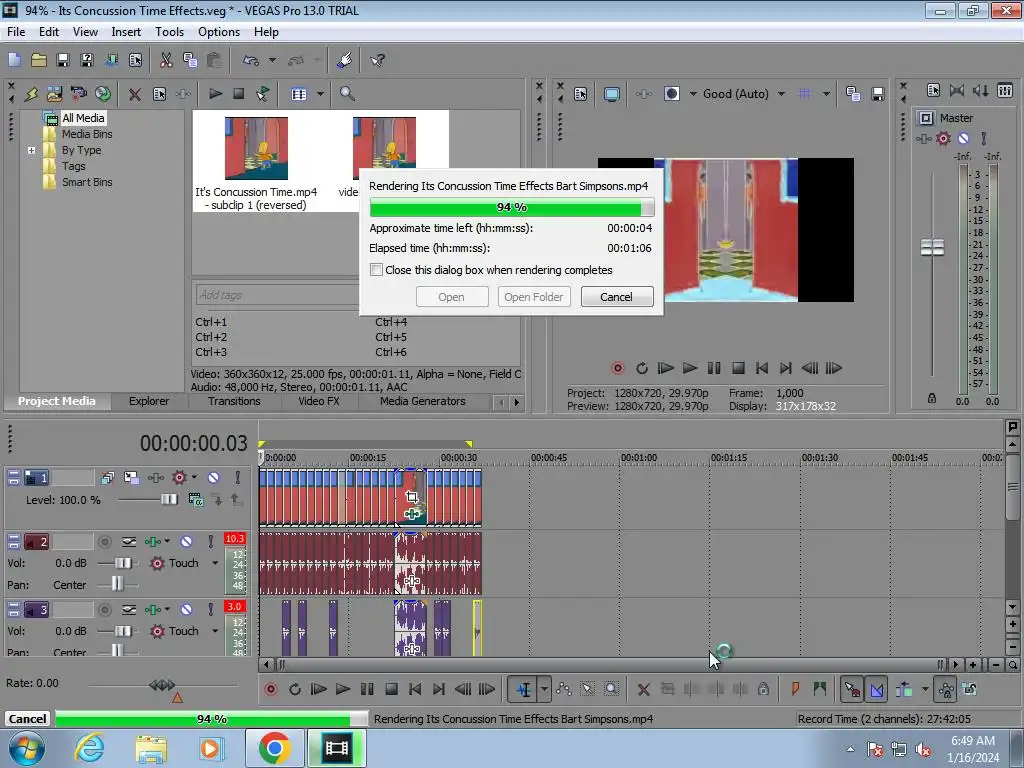Solo video track 1
Image resolution: width=1024 pixels, height=768 pixels.
(238, 478)
